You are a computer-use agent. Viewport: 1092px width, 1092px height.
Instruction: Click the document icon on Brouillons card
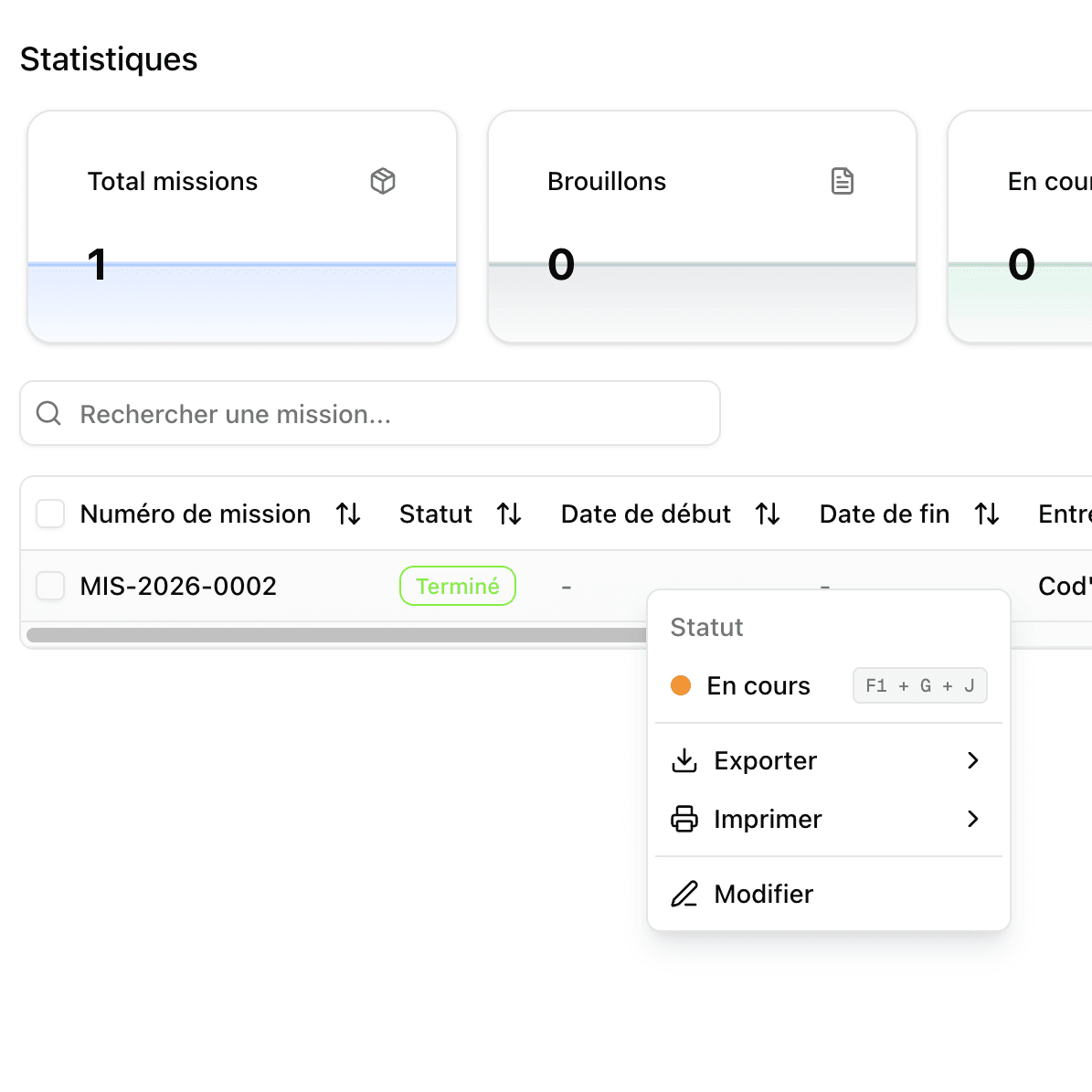(842, 181)
